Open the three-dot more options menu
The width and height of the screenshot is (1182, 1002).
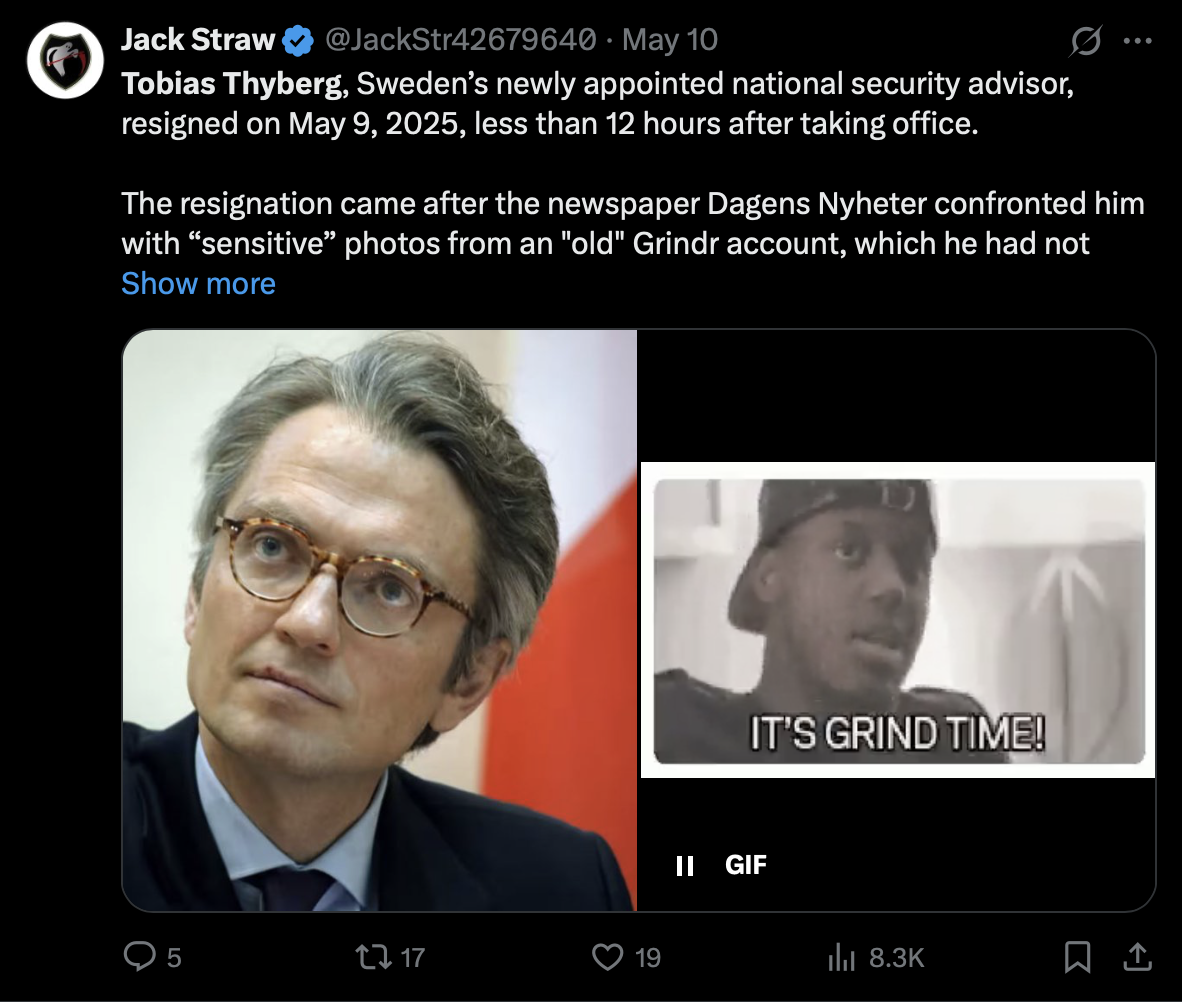point(1138,41)
